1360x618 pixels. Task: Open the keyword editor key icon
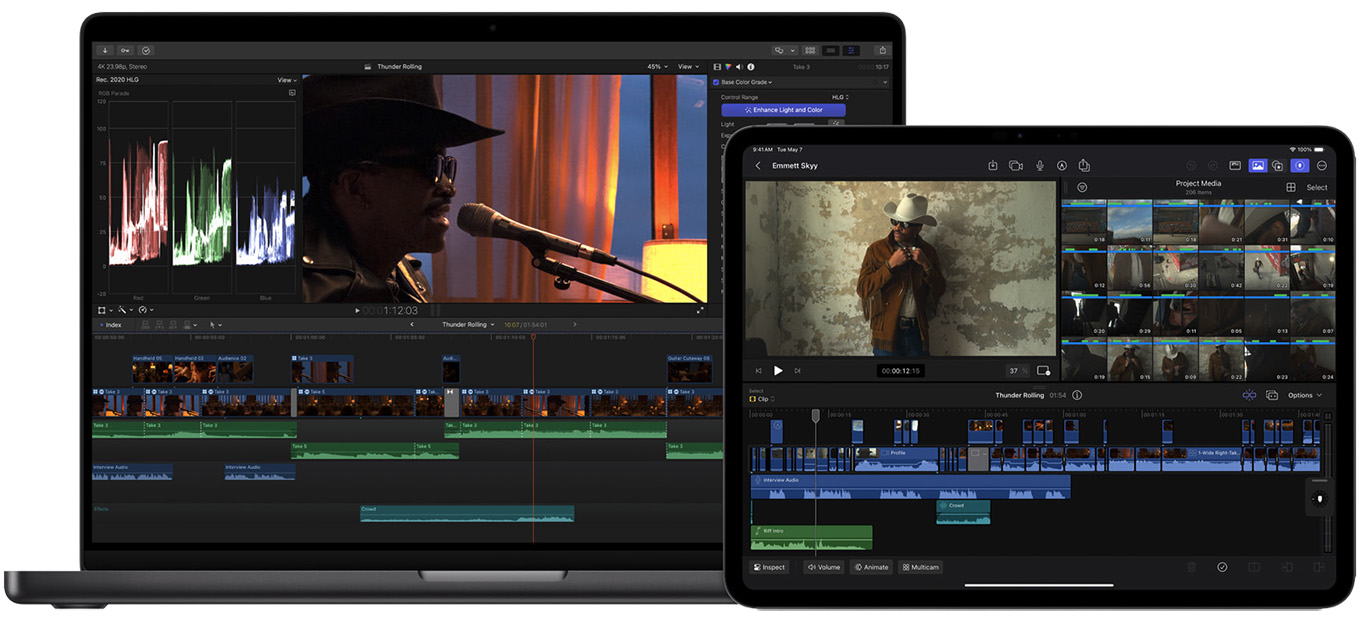(125, 50)
